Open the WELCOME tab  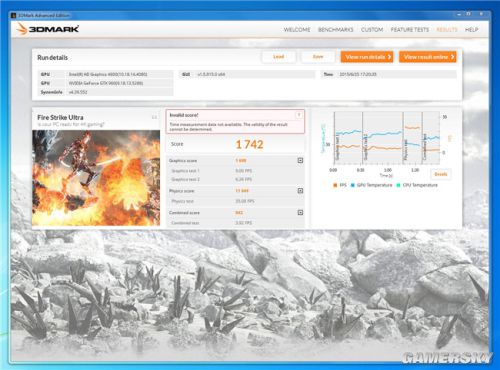point(297,30)
